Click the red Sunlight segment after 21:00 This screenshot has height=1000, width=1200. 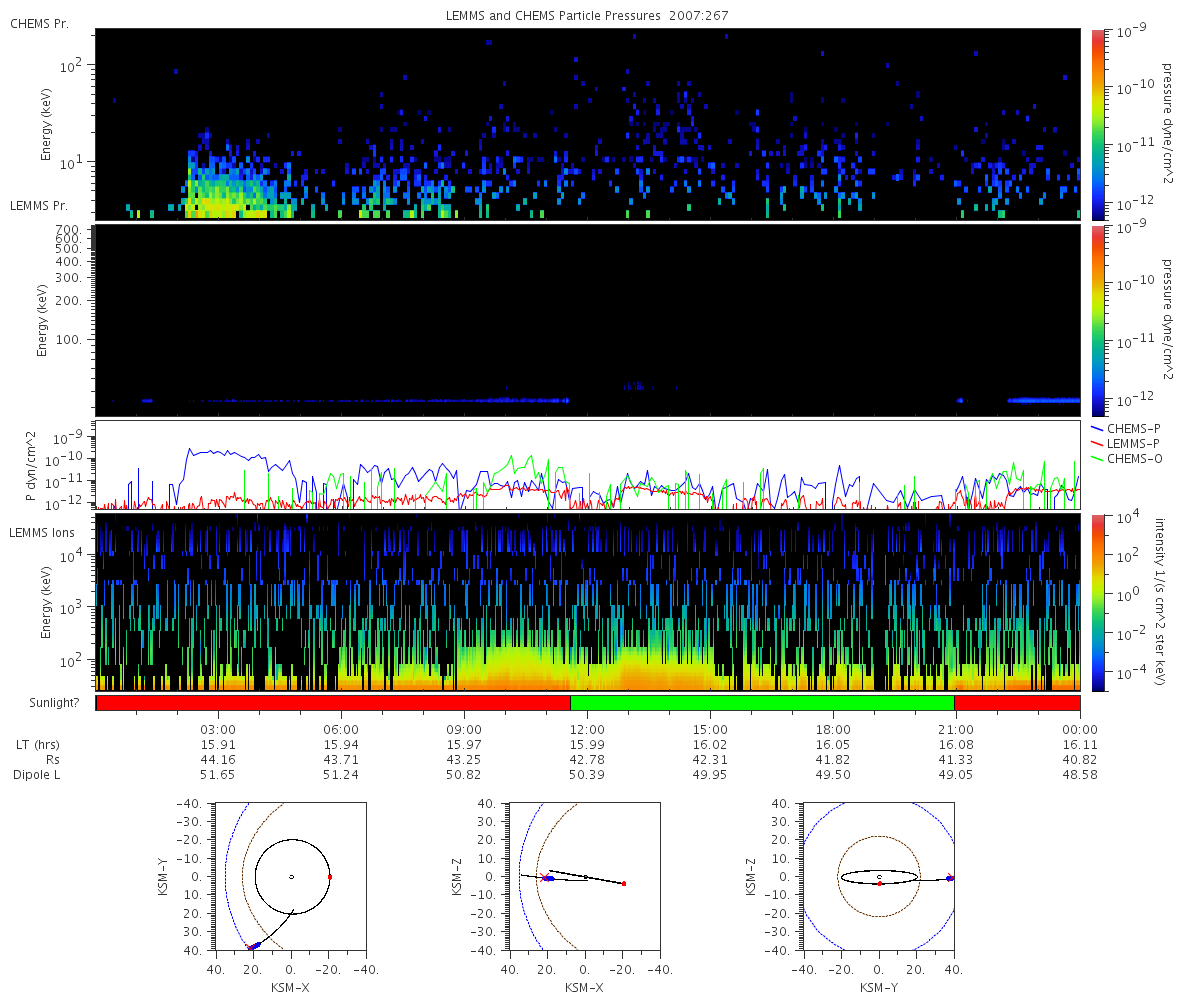1018,703
